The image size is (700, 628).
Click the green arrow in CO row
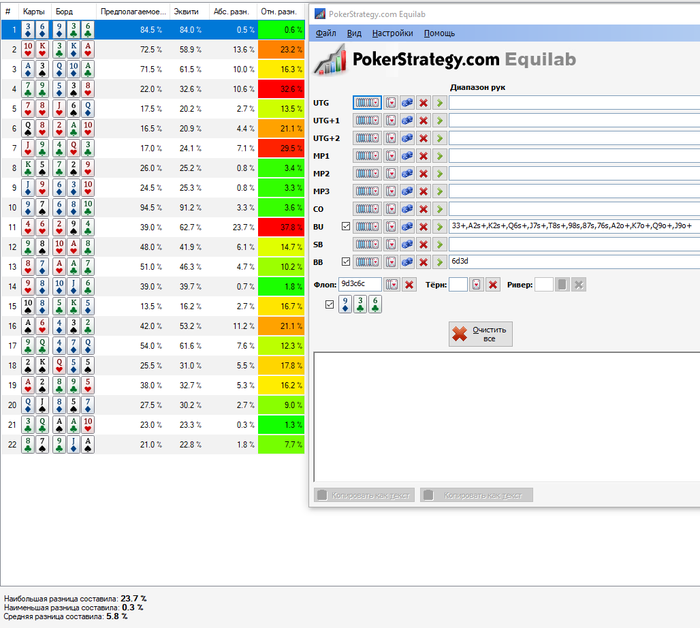coord(439,209)
